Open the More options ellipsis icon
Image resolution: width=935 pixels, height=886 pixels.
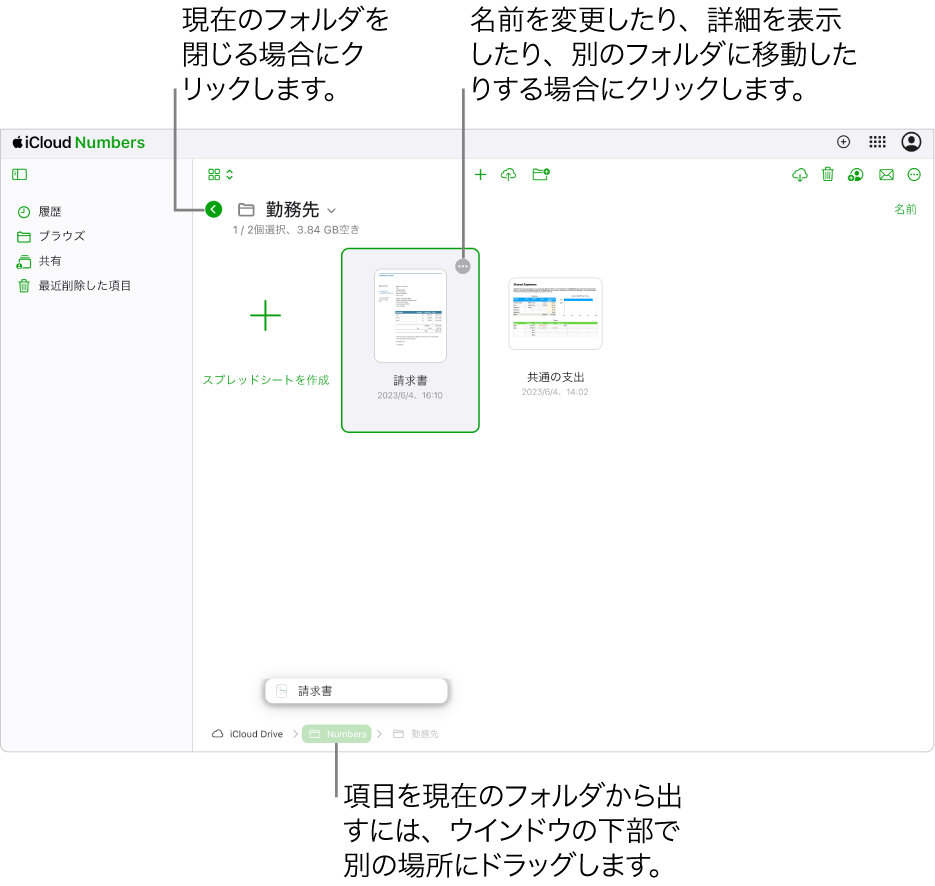point(914,174)
